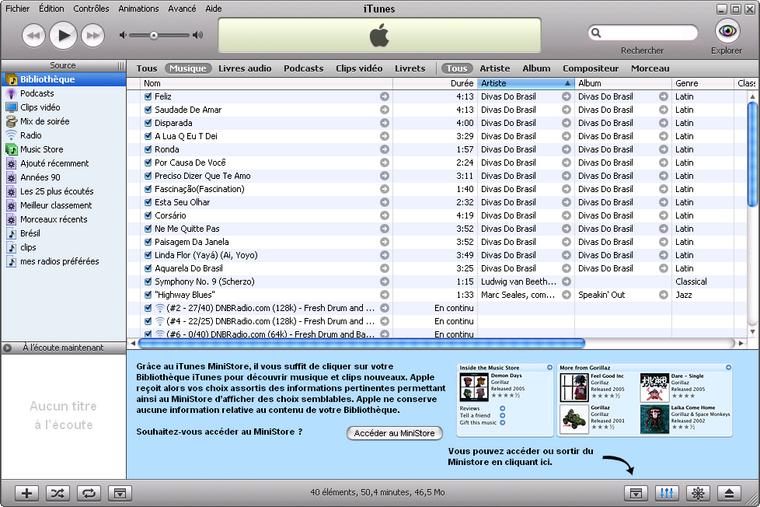The height and width of the screenshot is (507, 760).
Task: Click the add playlist plus button
Action: click(27, 493)
